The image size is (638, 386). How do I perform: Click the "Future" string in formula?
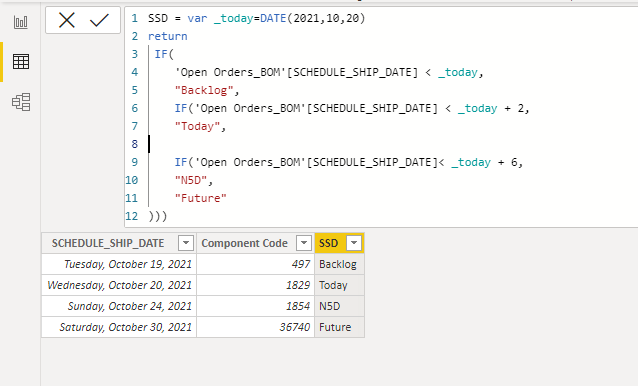point(200,198)
